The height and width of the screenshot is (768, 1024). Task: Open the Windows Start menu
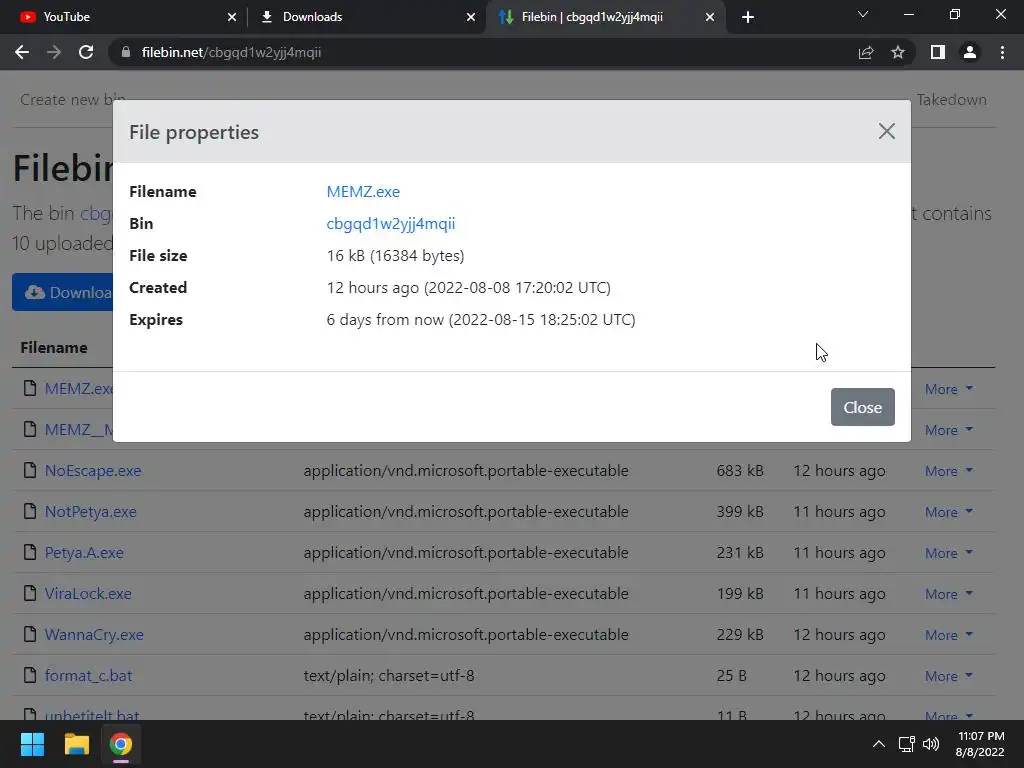coord(32,744)
